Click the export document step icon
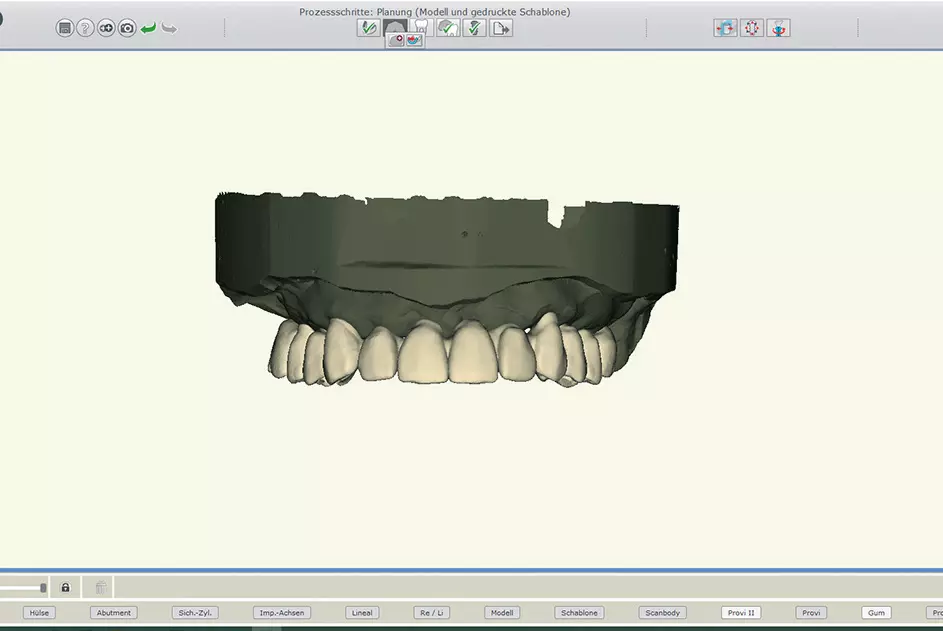943x631 pixels. [x=501, y=28]
